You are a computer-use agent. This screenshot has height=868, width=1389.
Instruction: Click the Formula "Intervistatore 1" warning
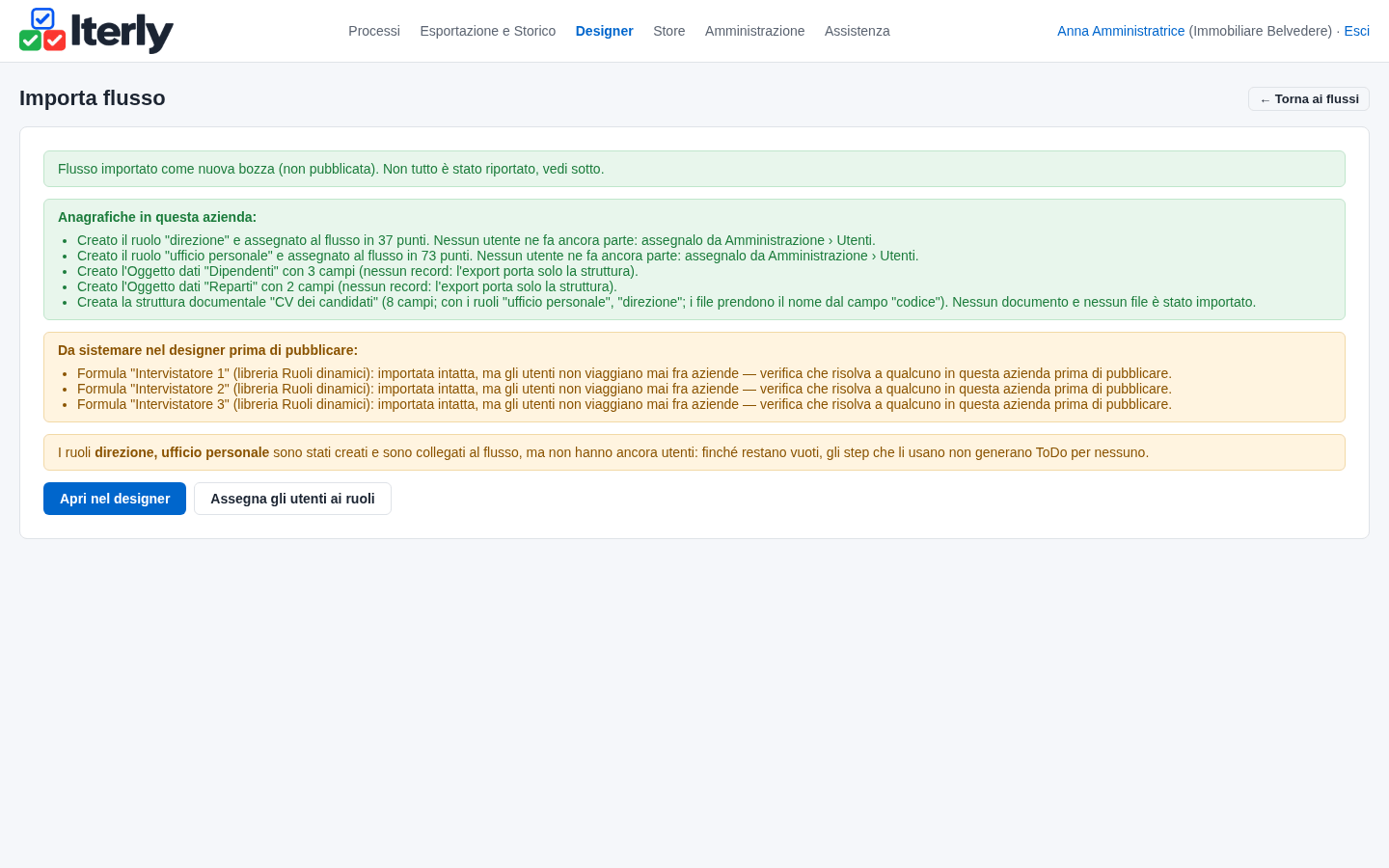click(624, 373)
